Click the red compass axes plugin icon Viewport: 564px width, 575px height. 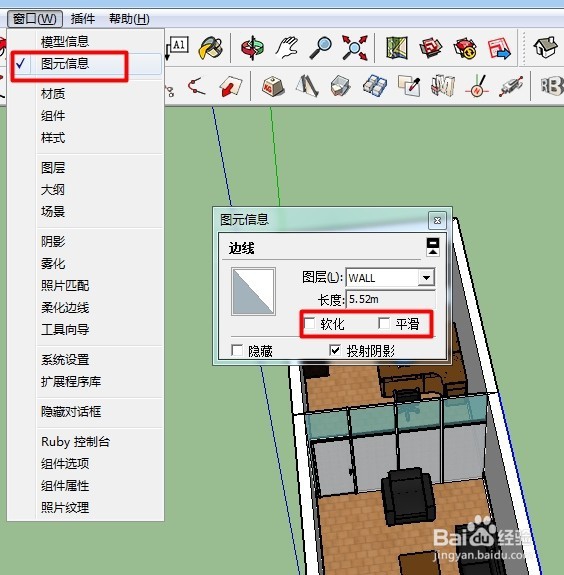[477, 87]
